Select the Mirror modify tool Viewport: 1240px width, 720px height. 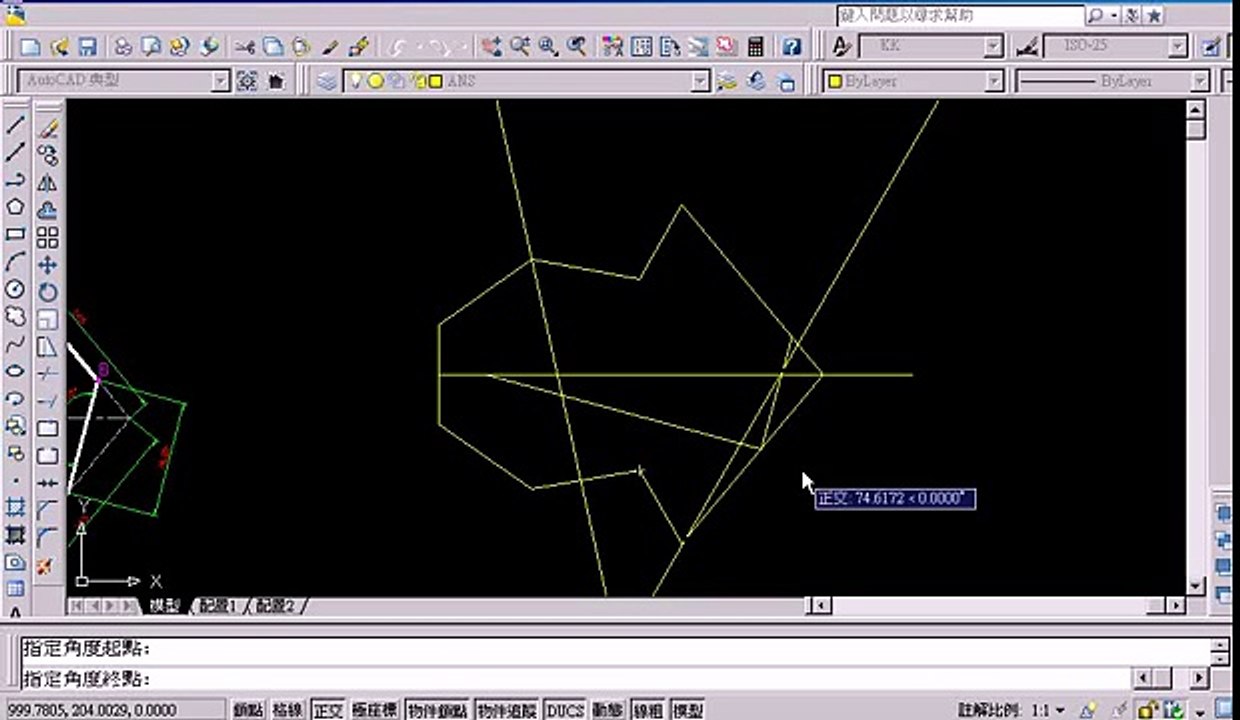coord(47,183)
